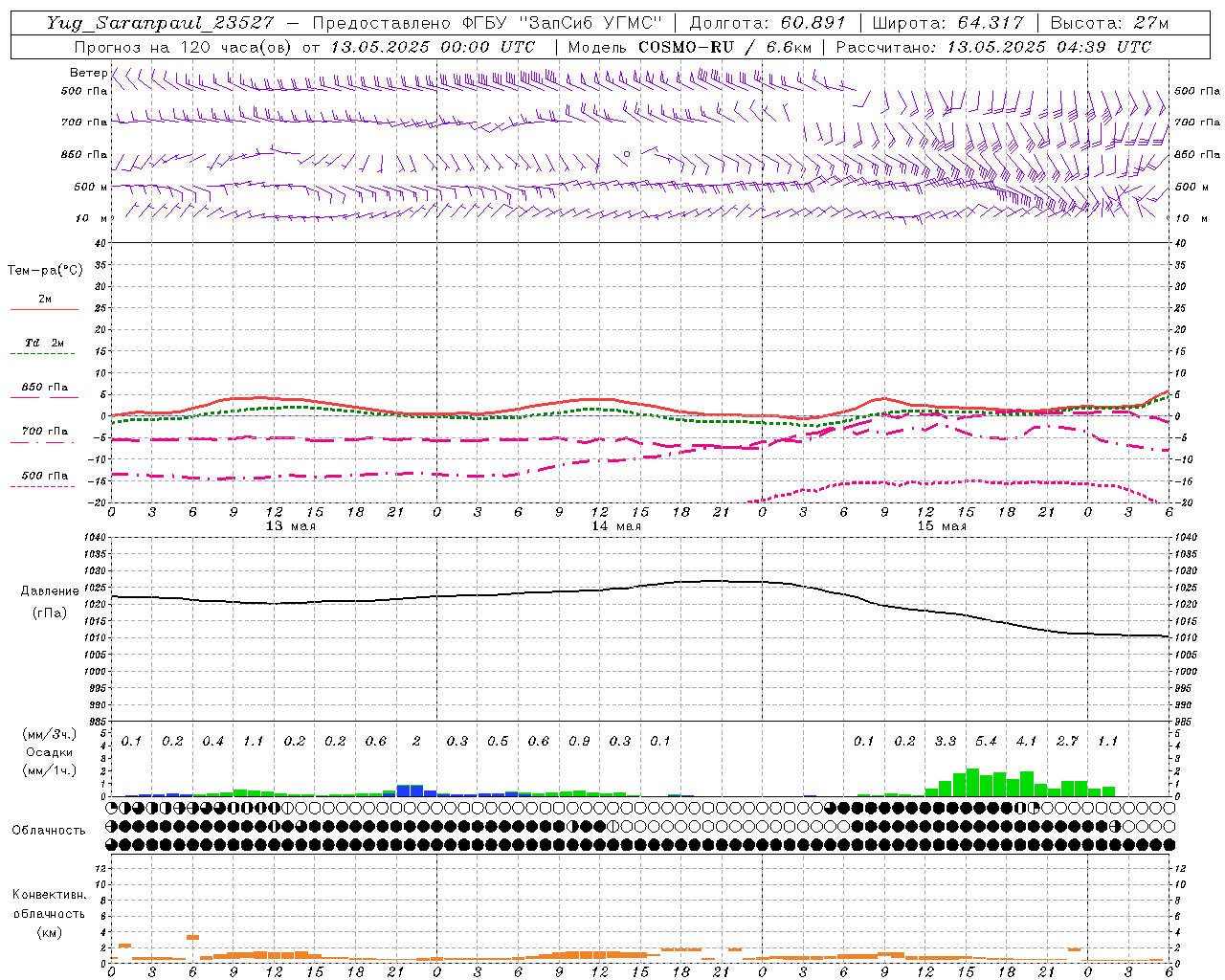This screenshot has height=980, width=1225.
Task: Click the 13 мая date label
Action: 291,526
